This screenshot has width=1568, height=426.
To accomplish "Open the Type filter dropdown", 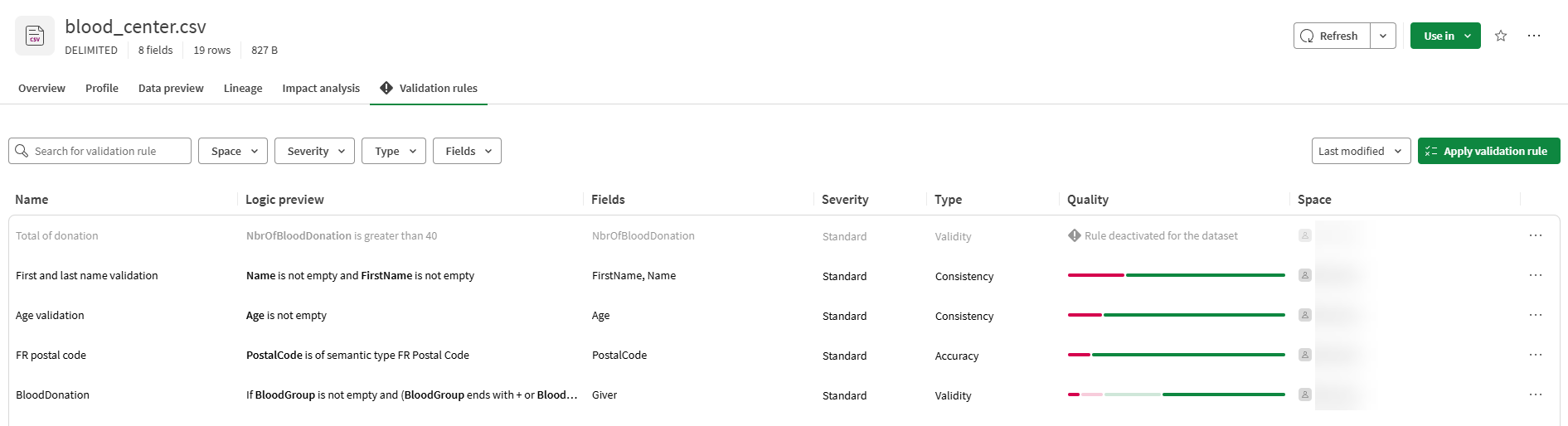I will coord(394,151).
